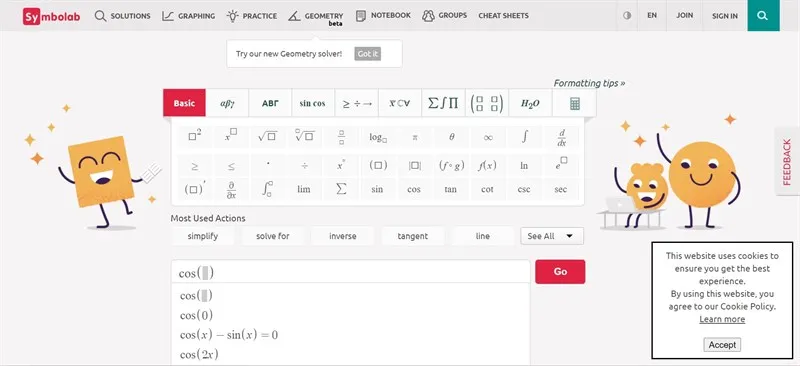Insert the fraction template
Screen dimensions: 800x366
pos(341,137)
